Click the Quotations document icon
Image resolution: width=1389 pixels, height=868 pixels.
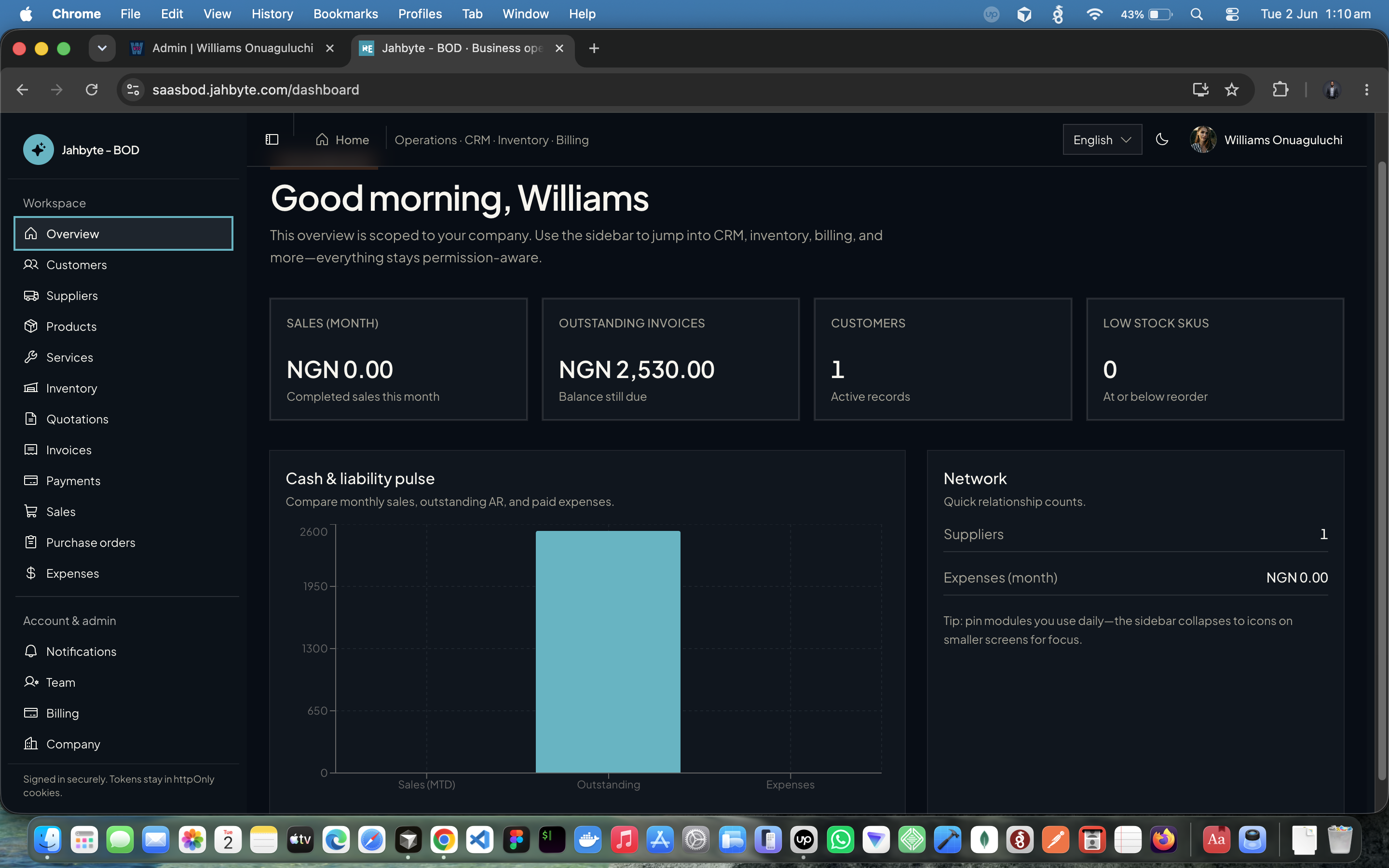pos(31,419)
